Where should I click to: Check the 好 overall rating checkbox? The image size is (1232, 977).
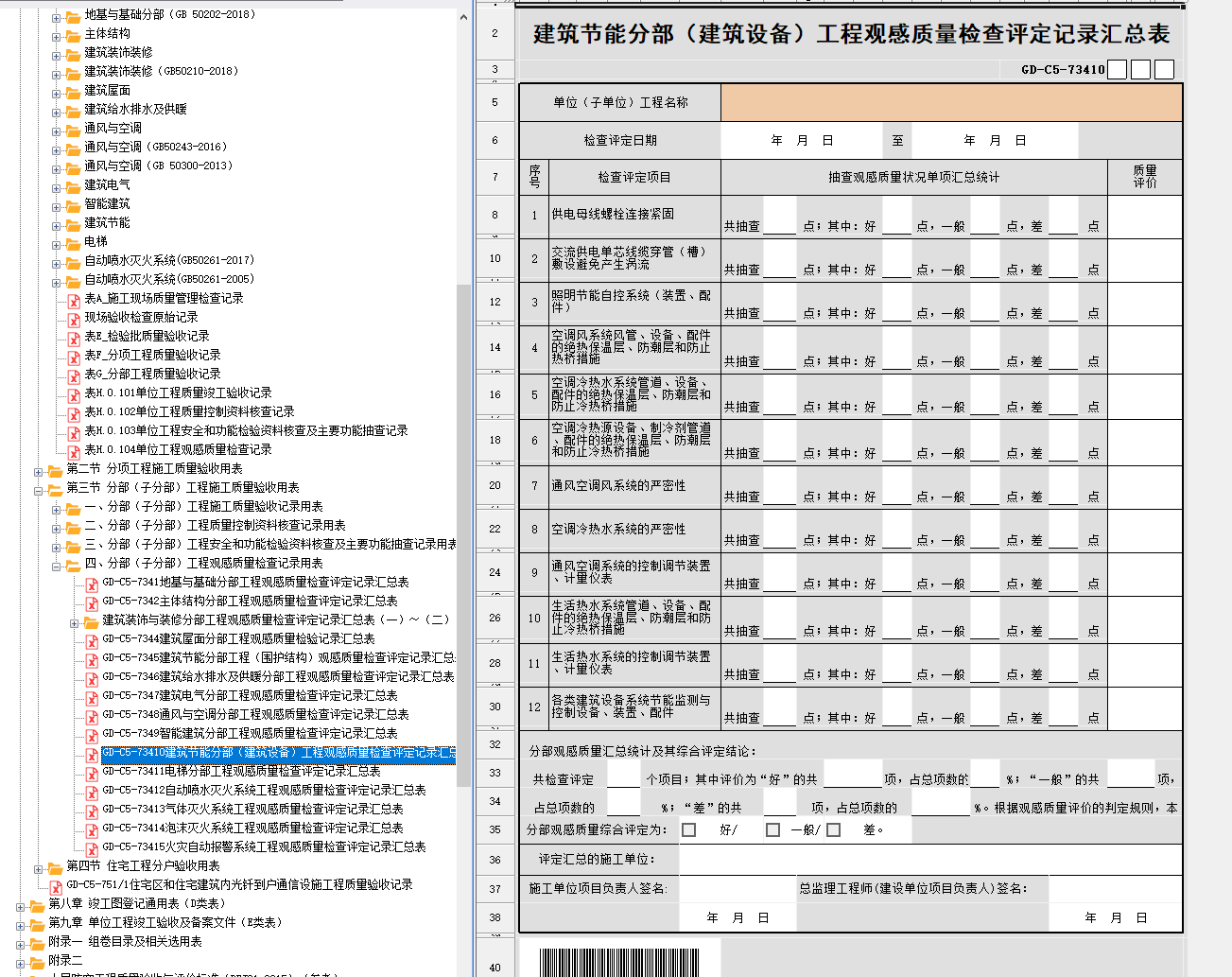click(689, 830)
